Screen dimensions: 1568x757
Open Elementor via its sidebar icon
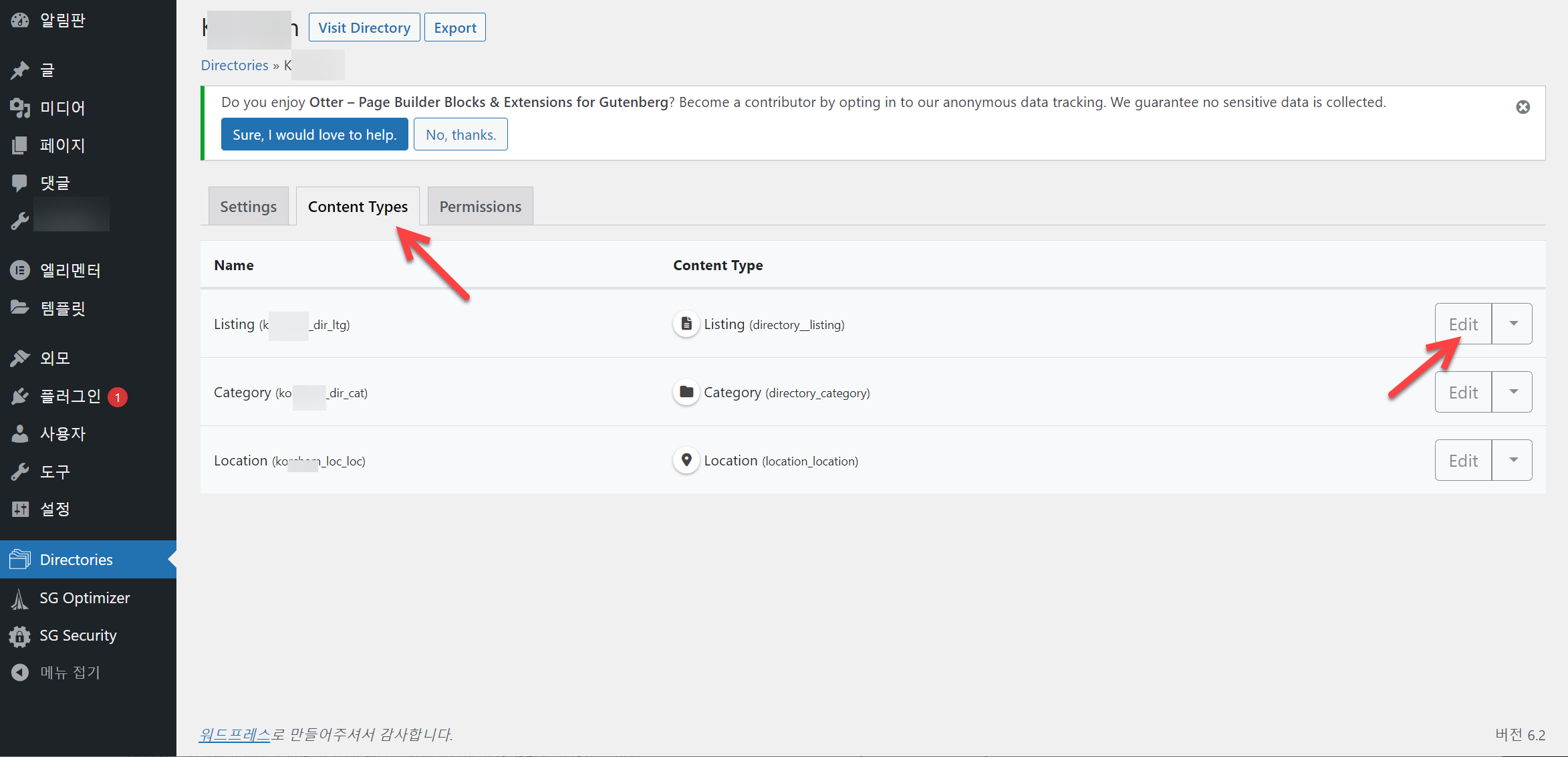tap(20, 270)
